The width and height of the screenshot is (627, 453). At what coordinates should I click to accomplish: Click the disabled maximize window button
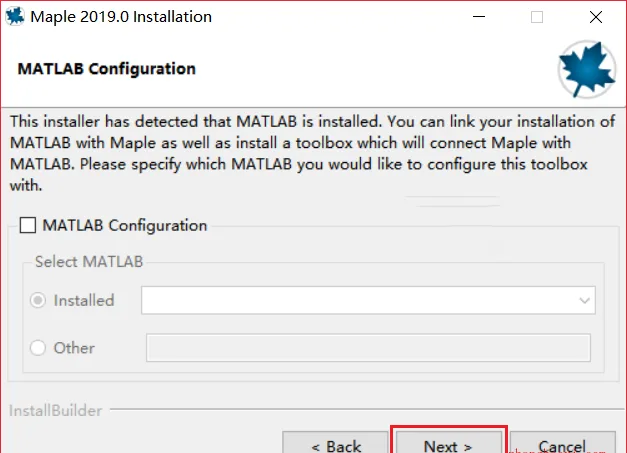(x=537, y=17)
